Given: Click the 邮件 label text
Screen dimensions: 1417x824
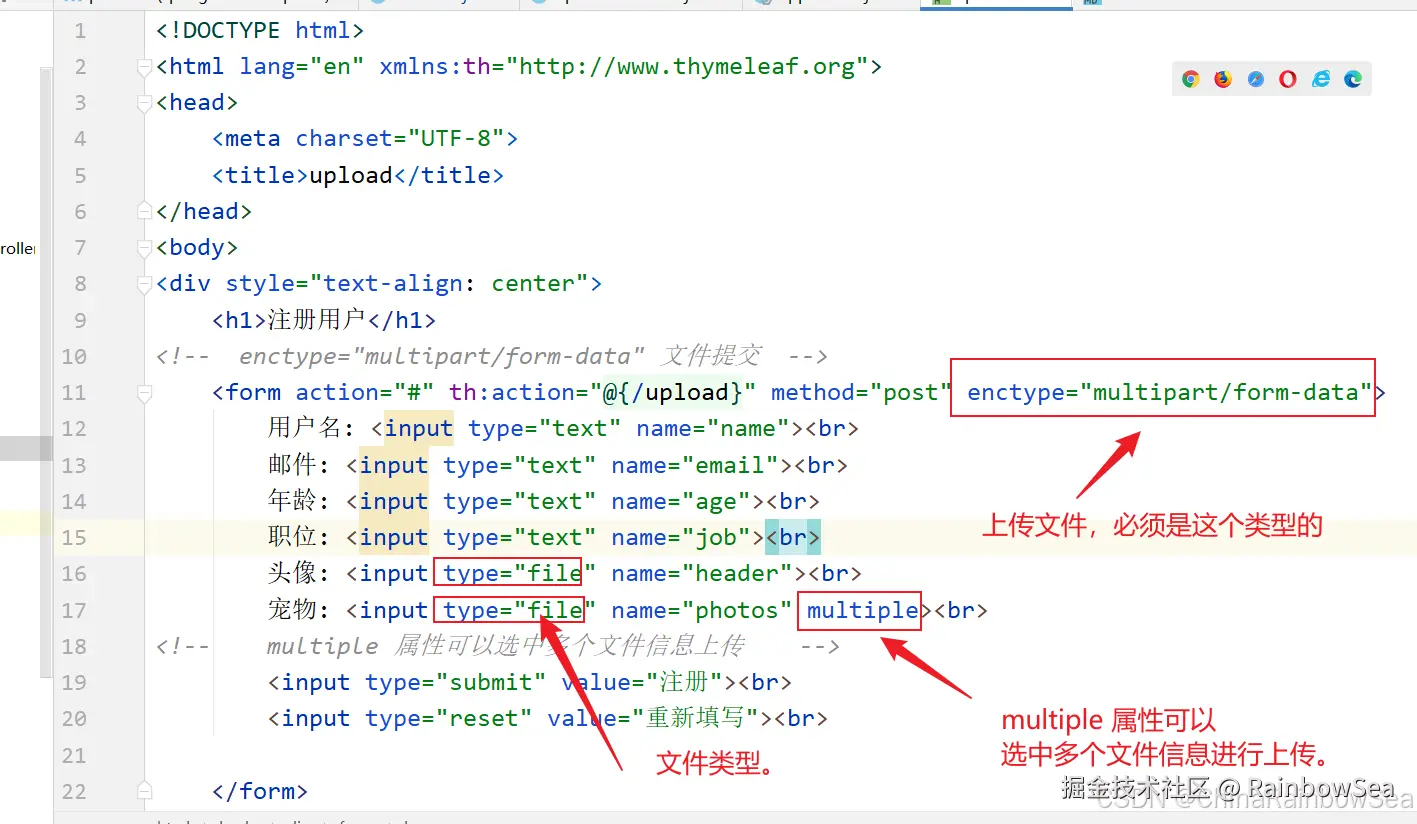Looking at the screenshot, I should (x=292, y=465).
